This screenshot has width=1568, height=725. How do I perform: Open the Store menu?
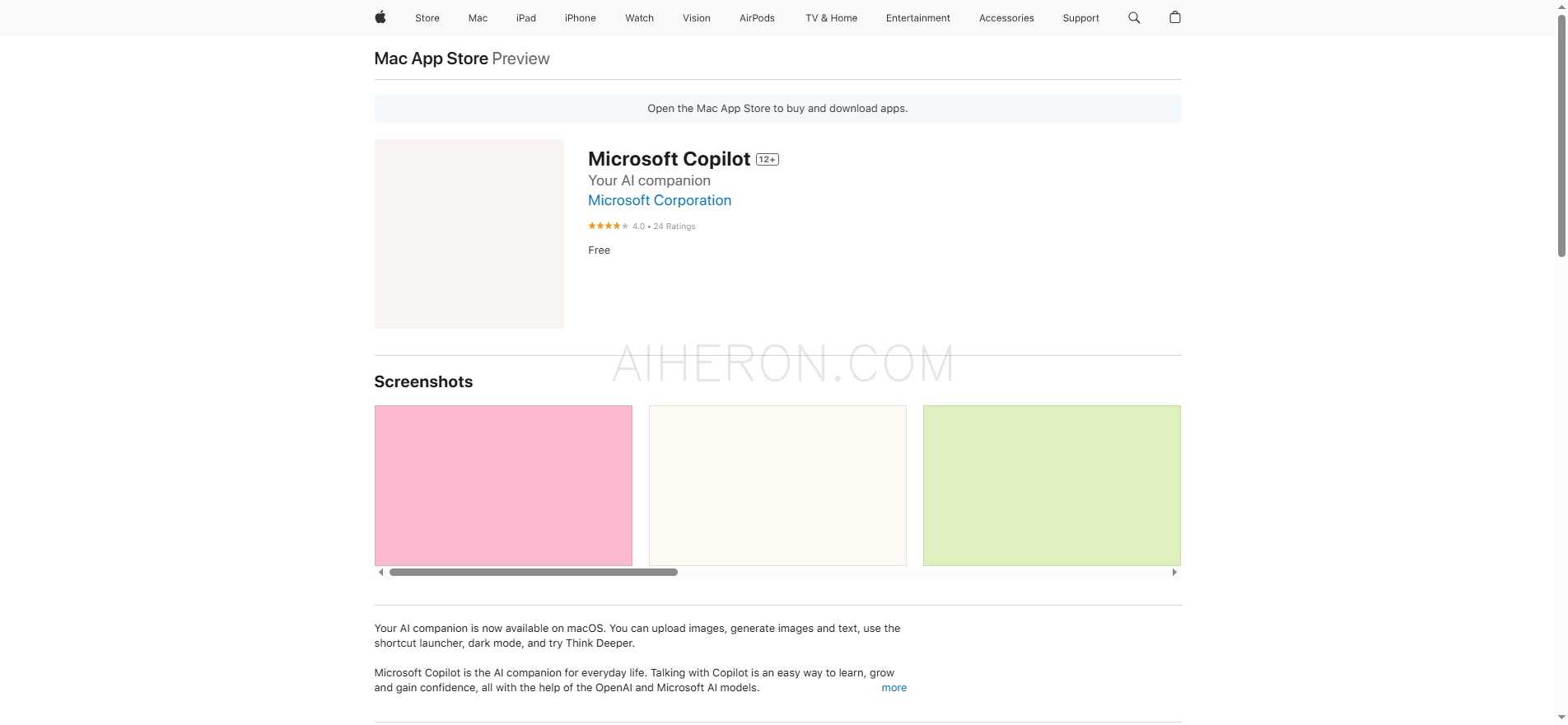427,18
